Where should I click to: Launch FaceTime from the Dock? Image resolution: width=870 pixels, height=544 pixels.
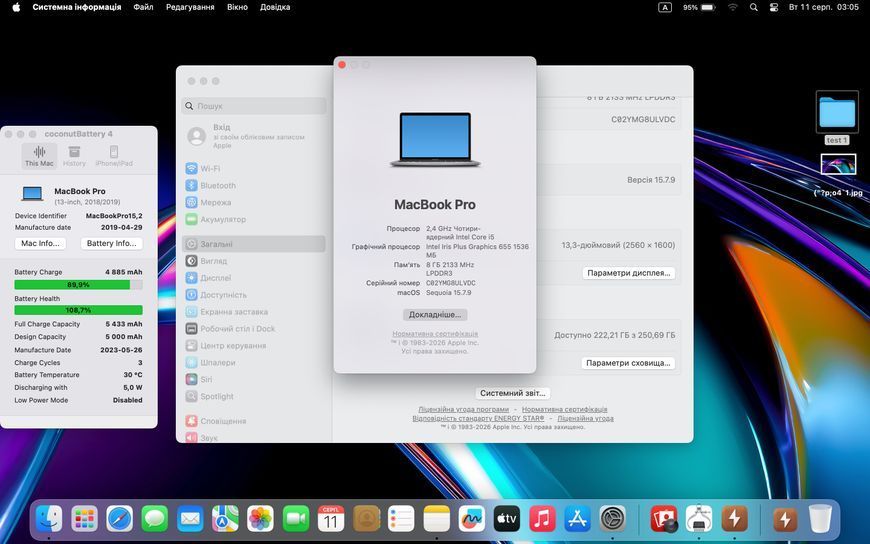(296, 520)
